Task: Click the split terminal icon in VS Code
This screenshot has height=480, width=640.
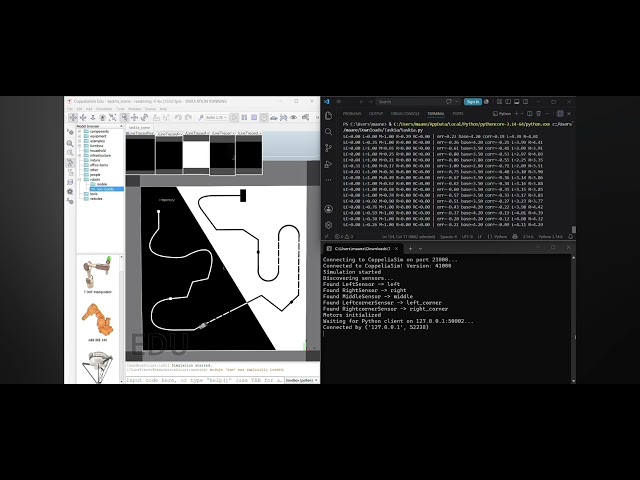Action: 529,113
